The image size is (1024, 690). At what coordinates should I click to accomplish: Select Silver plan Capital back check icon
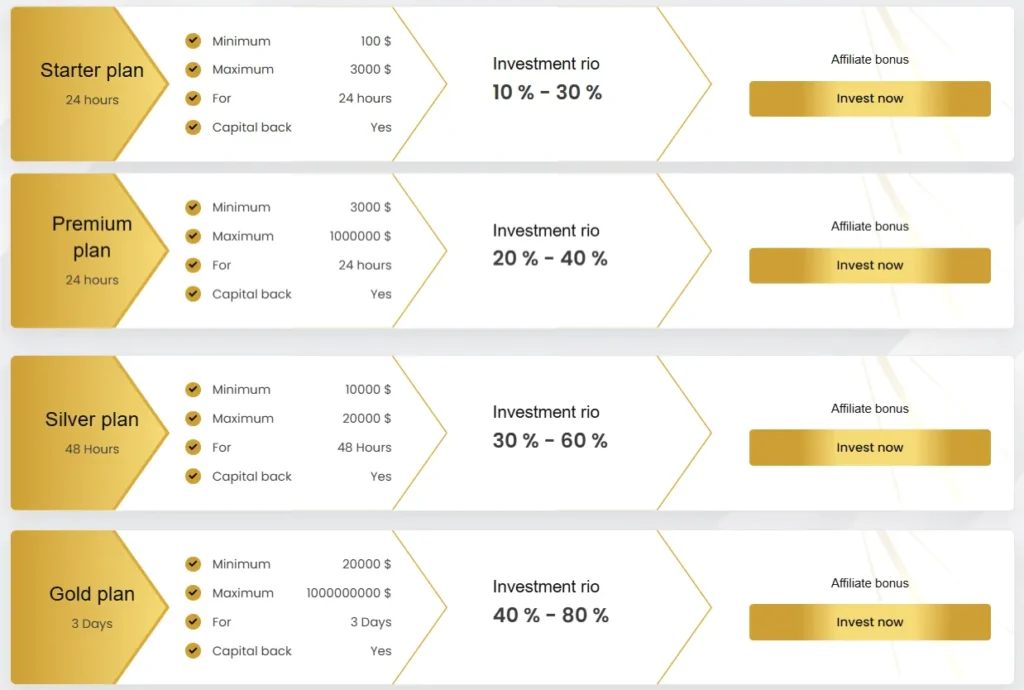[x=193, y=476]
